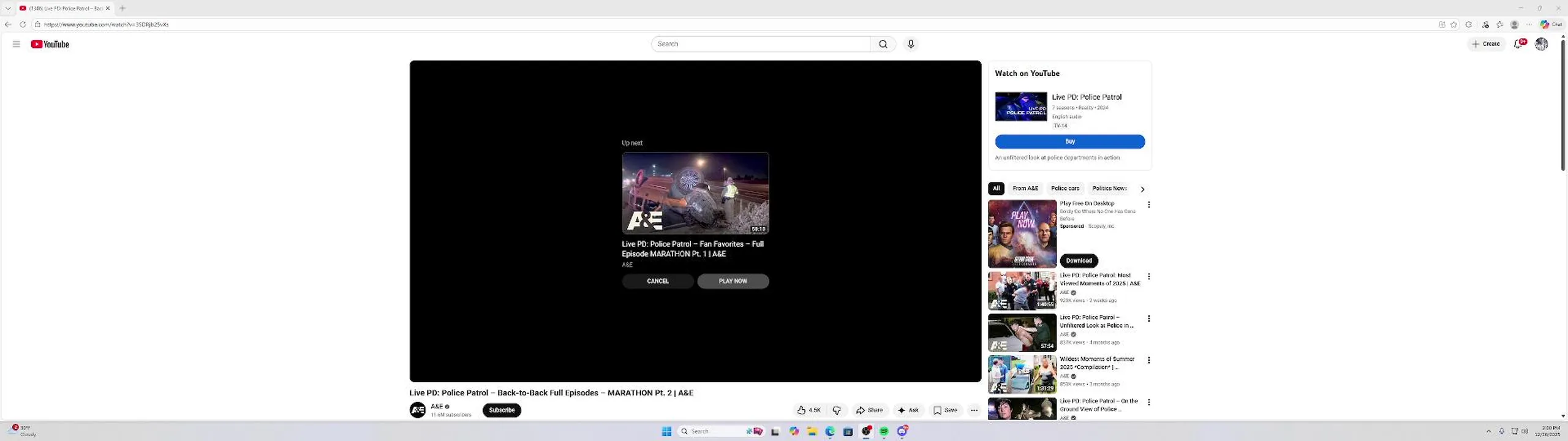Image resolution: width=1568 pixels, height=441 pixels.
Task: Open browser extensions puzzle icon
Action: 1469,24
